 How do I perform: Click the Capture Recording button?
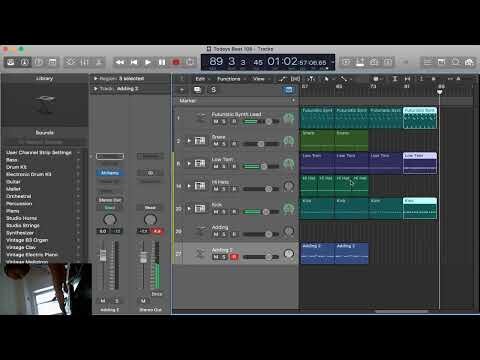click(190, 62)
